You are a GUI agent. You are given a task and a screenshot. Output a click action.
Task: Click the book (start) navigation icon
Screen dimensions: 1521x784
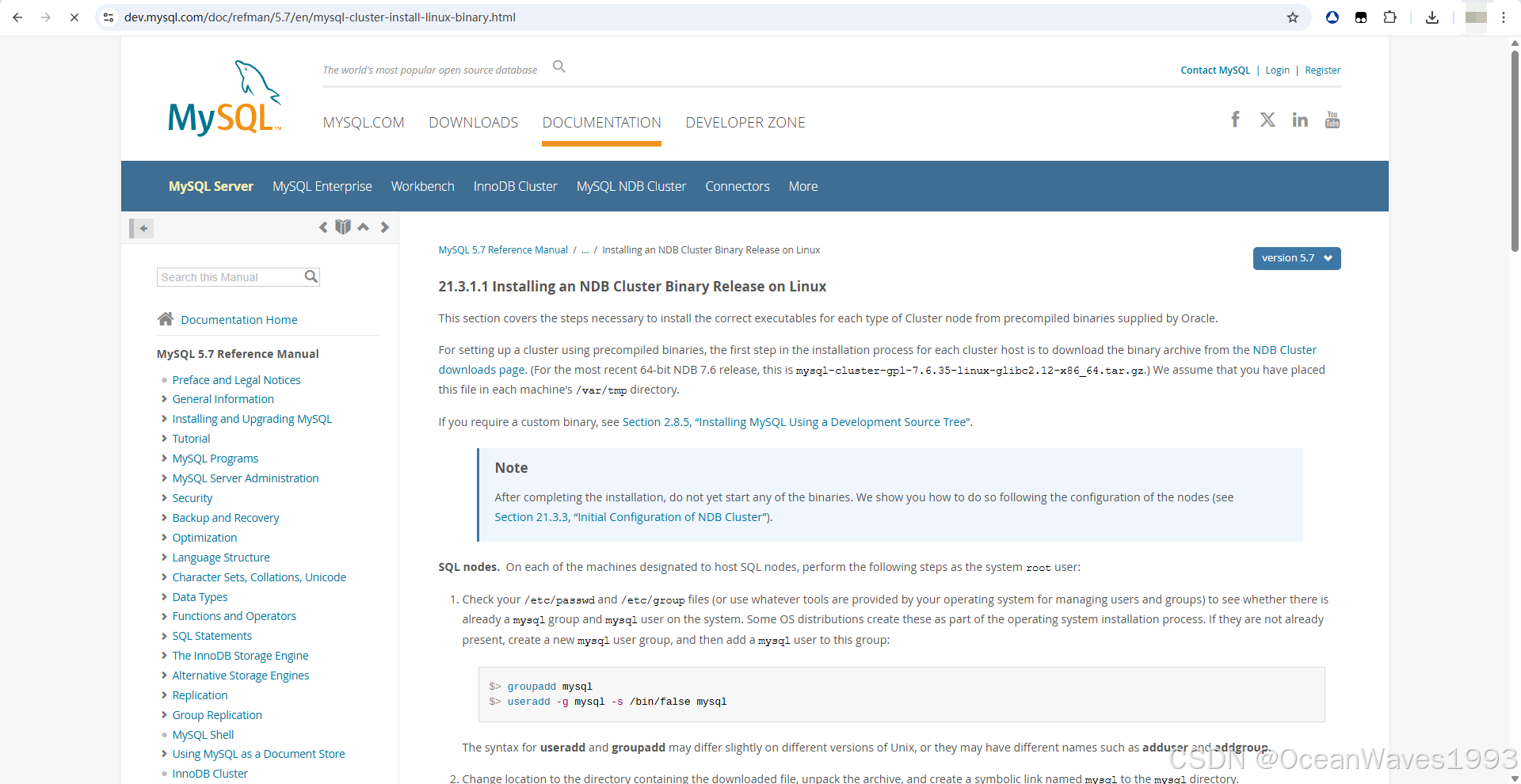pyautogui.click(x=343, y=227)
